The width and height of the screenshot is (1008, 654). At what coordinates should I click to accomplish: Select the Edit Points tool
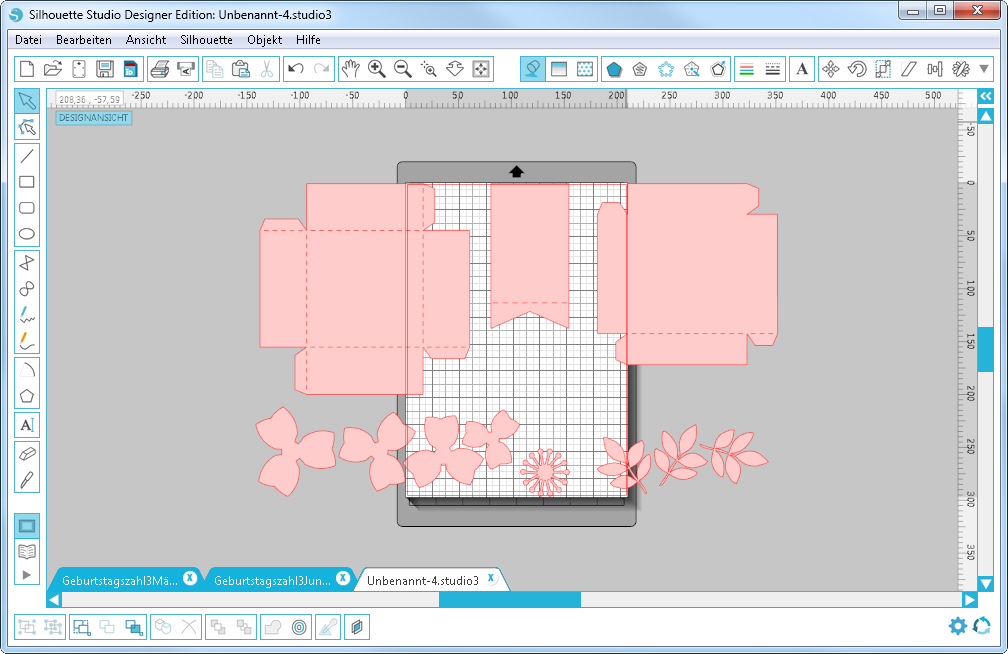pos(27,127)
